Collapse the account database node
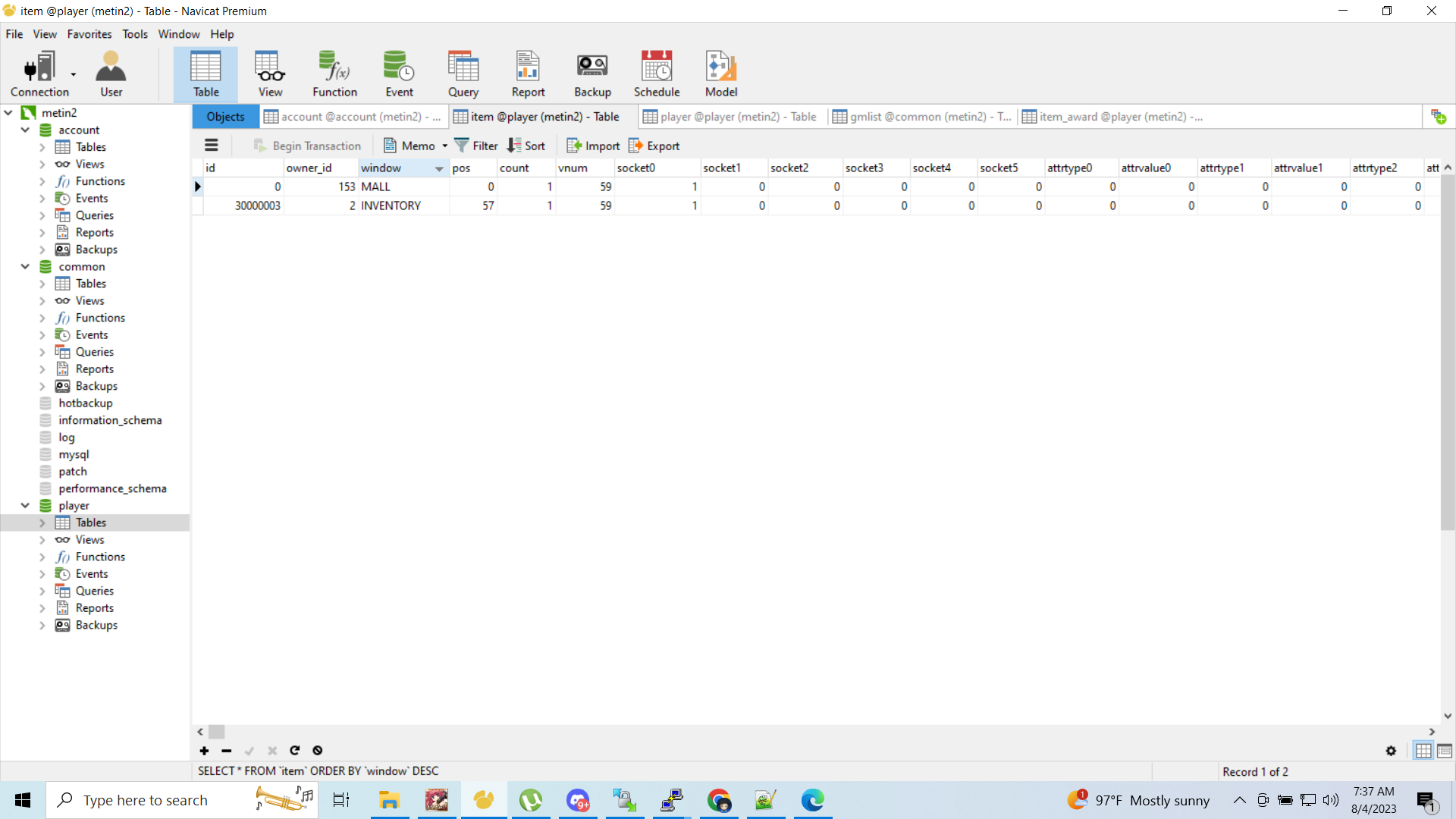Image resolution: width=1456 pixels, height=819 pixels. [x=25, y=130]
